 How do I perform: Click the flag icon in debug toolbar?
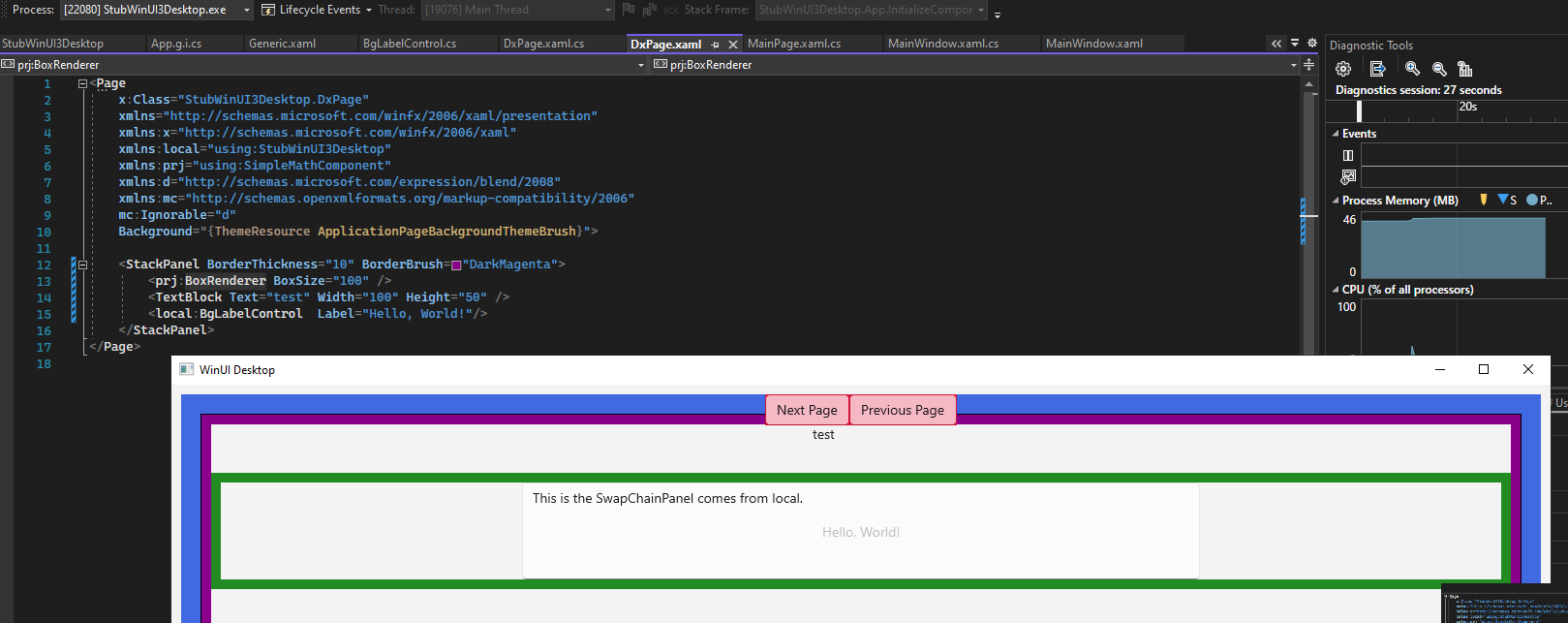click(x=629, y=10)
